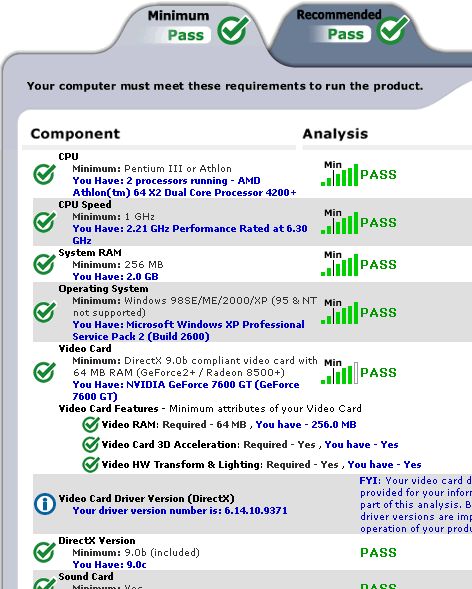Click 'Minimum: 256 MB' text
Screen dimensions: 472x589
(118, 265)
